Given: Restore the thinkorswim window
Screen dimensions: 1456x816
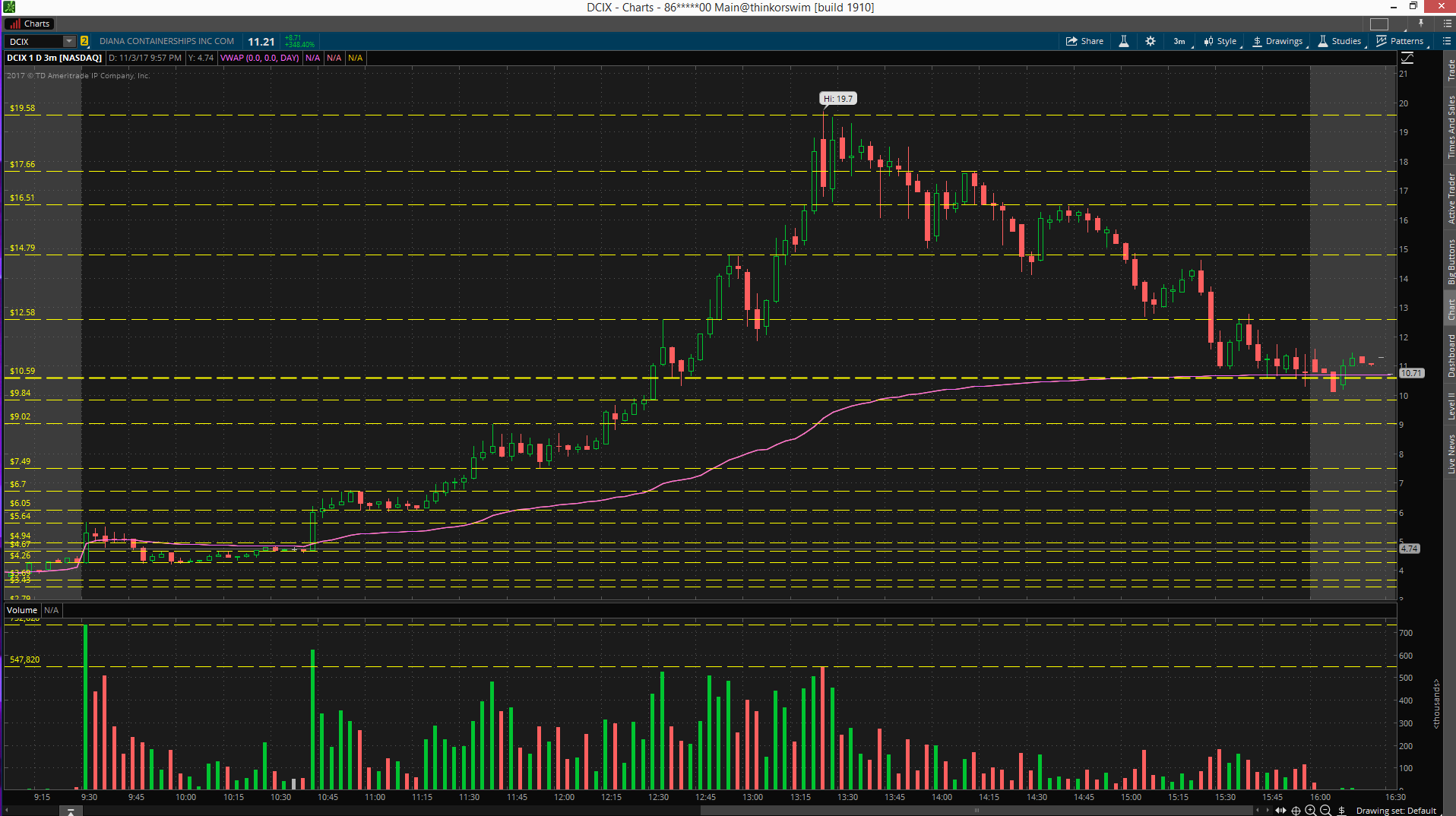Looking at the screenshot, I should [1413, 6].
